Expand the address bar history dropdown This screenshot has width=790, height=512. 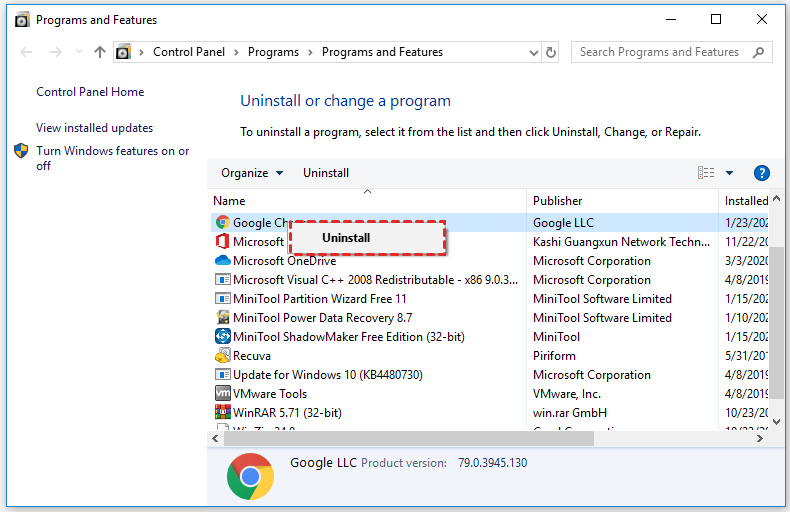point(534,52)
